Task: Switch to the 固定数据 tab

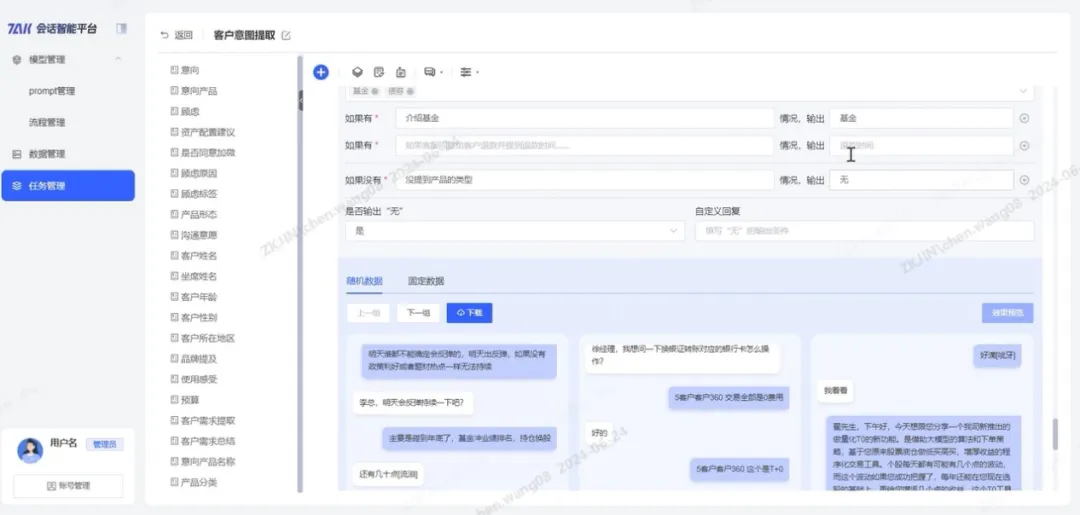Action: [426, 281]
